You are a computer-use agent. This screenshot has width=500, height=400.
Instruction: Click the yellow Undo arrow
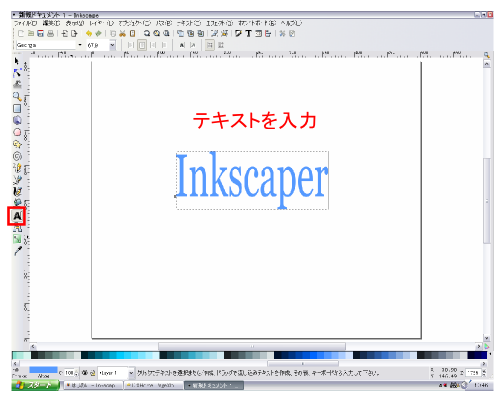[89, 33]
